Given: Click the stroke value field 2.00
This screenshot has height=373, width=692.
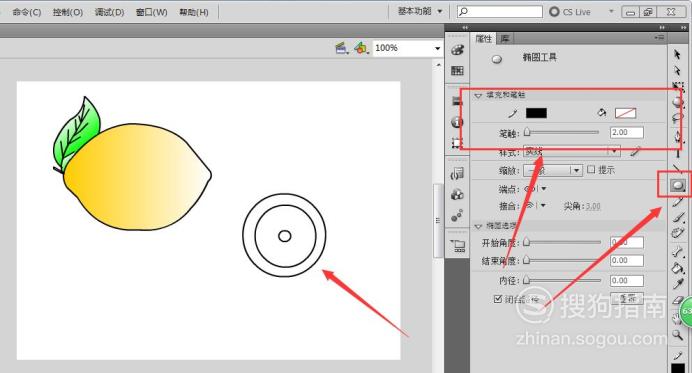Looking at the screenshot, I should 627,132.
